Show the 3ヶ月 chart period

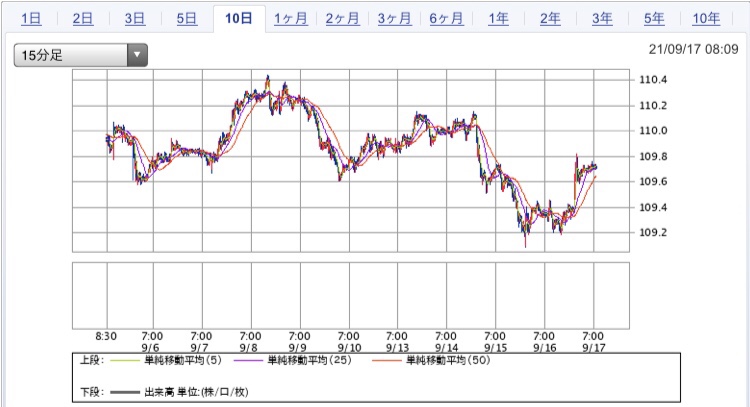(395, 19)
